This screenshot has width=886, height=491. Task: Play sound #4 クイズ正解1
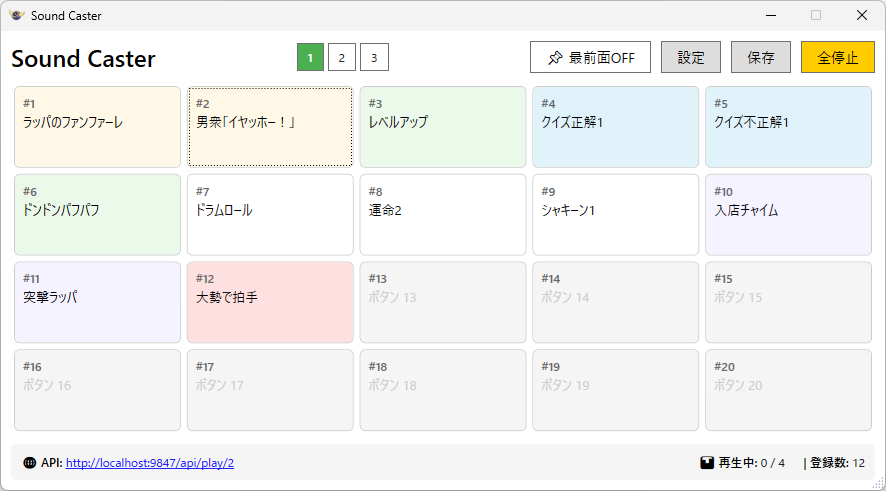point(615,127)
